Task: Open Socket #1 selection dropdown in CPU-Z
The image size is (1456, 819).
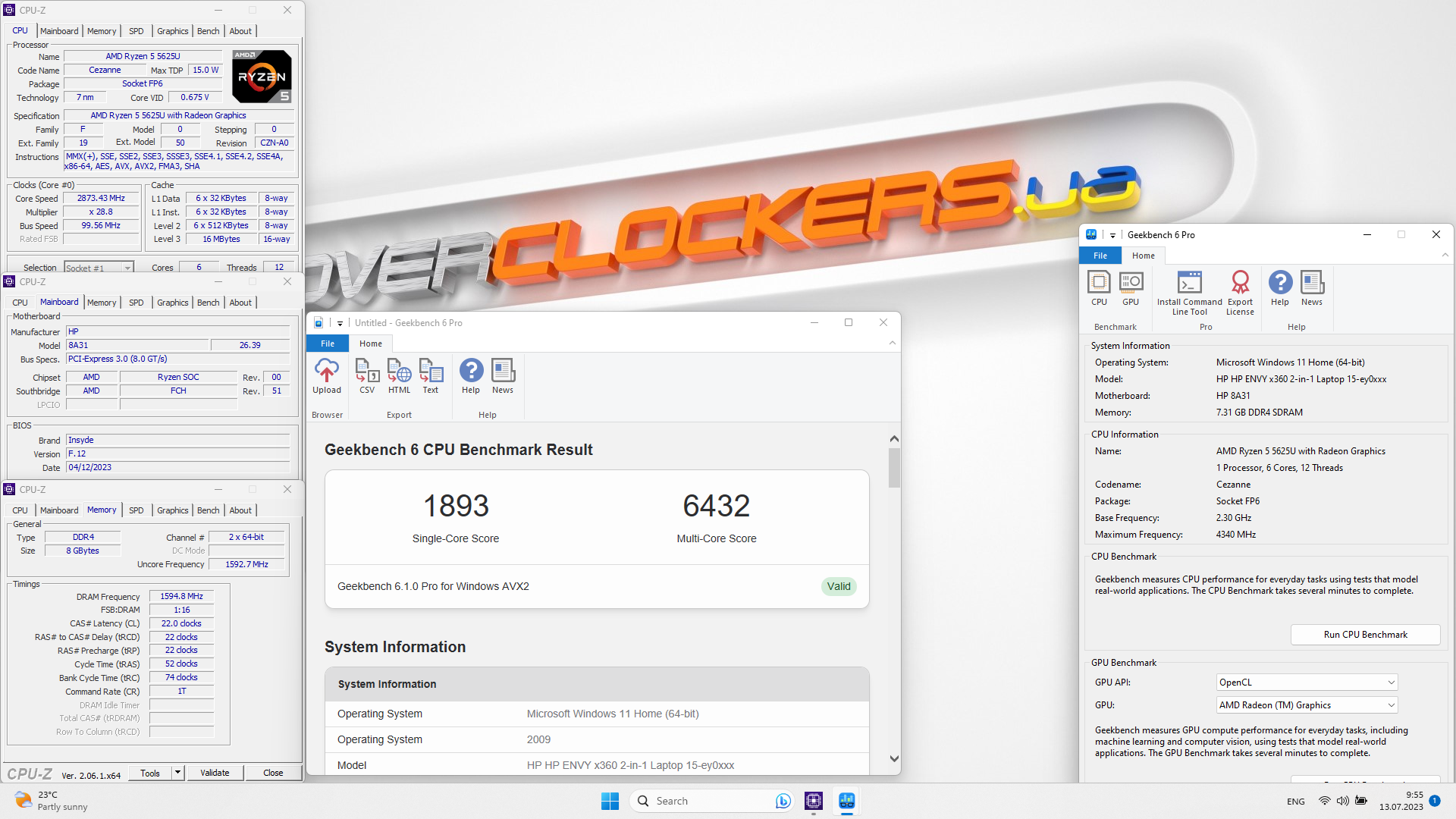Action: 99,268
